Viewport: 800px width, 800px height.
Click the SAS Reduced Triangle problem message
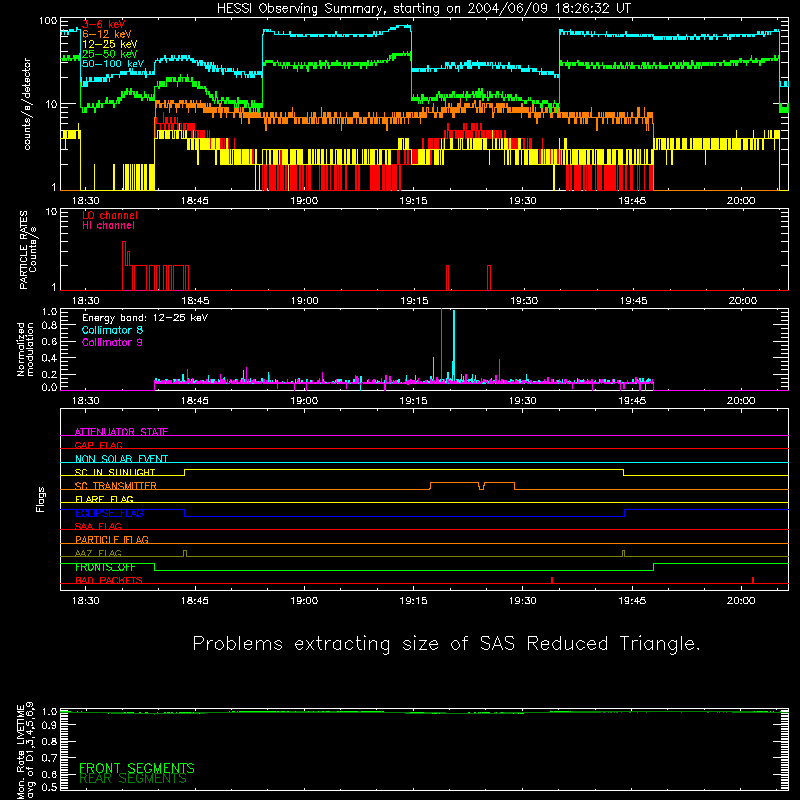click(x=446, y=644)
